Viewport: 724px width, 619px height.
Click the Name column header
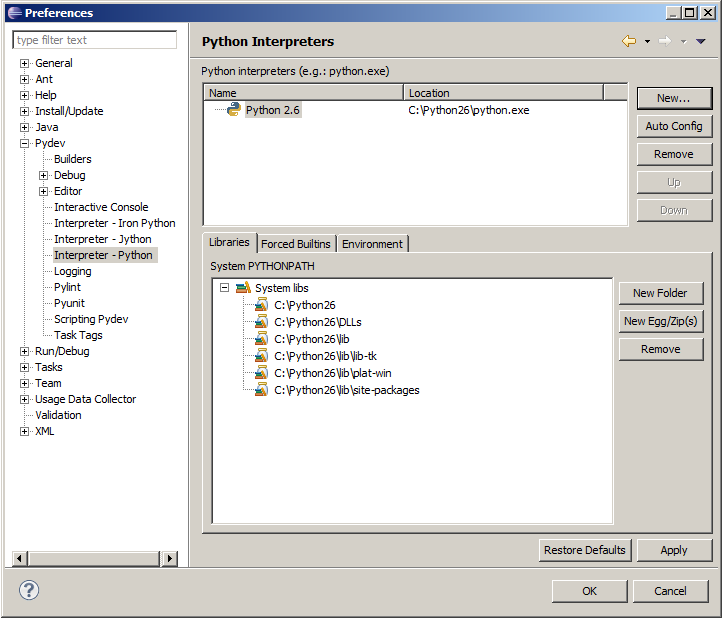303,93
